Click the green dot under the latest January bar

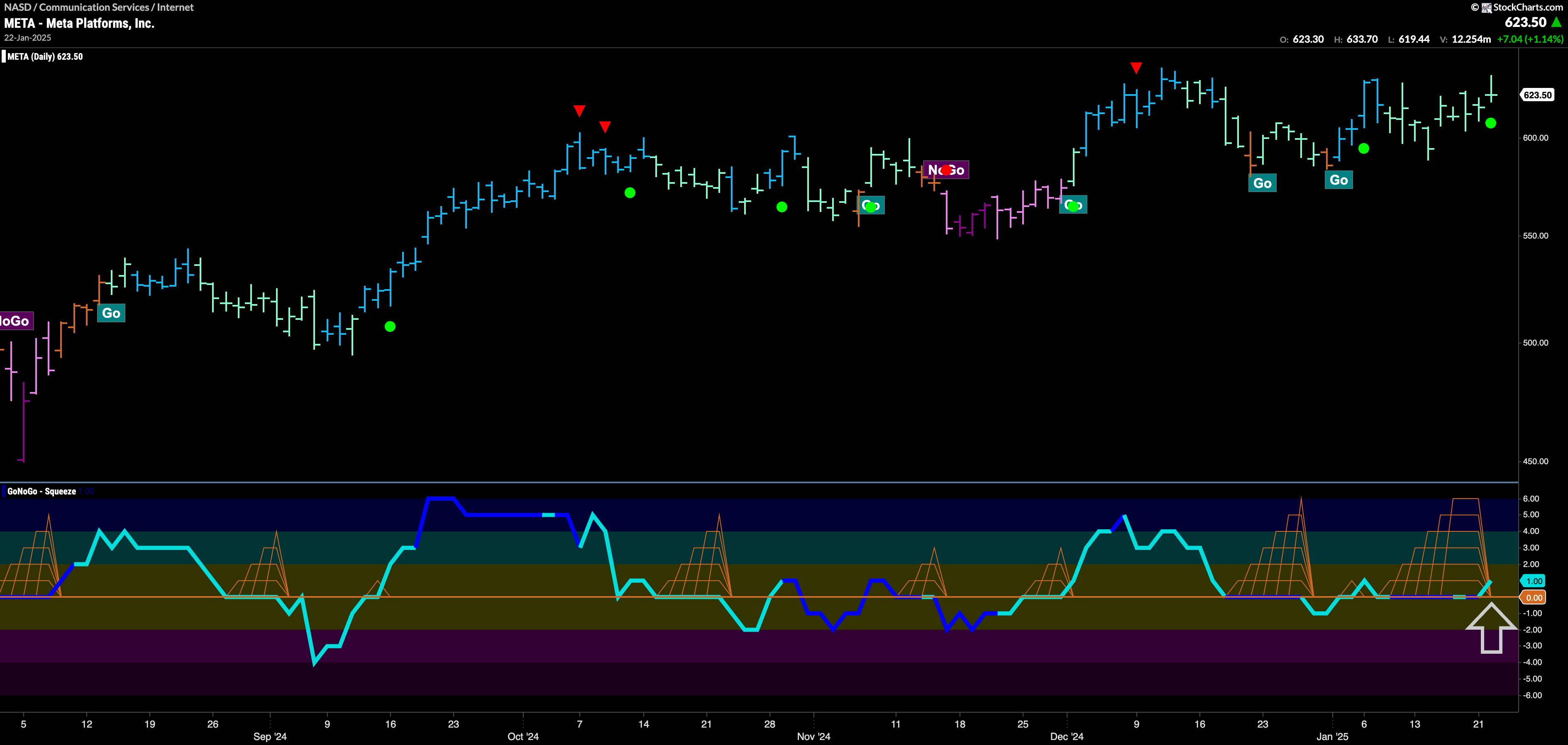1491,124
